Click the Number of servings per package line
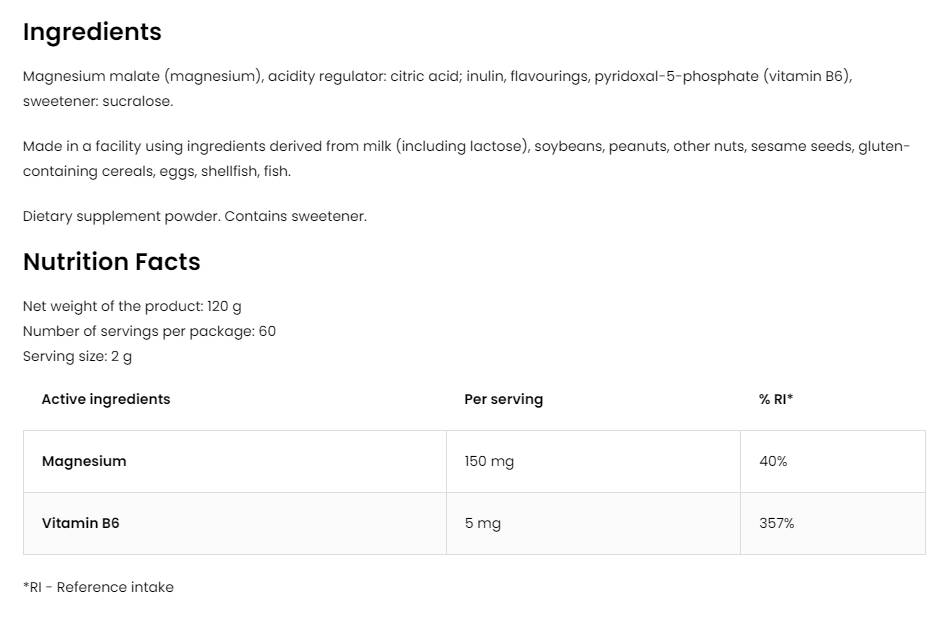This screenshot has height=621, width=948. pyautogui.click(x=149, y=331)
